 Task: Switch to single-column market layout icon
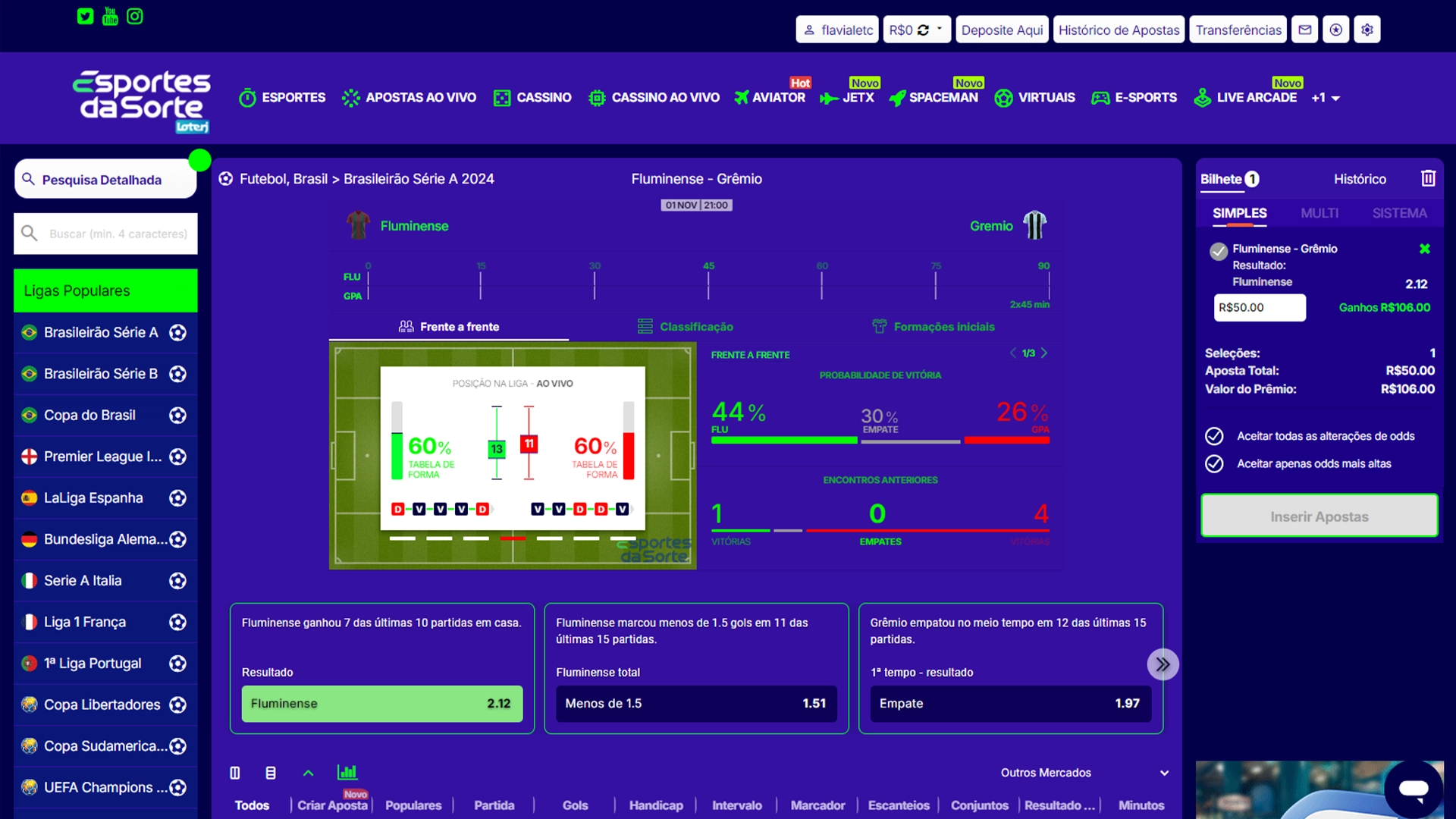(271, 773)
